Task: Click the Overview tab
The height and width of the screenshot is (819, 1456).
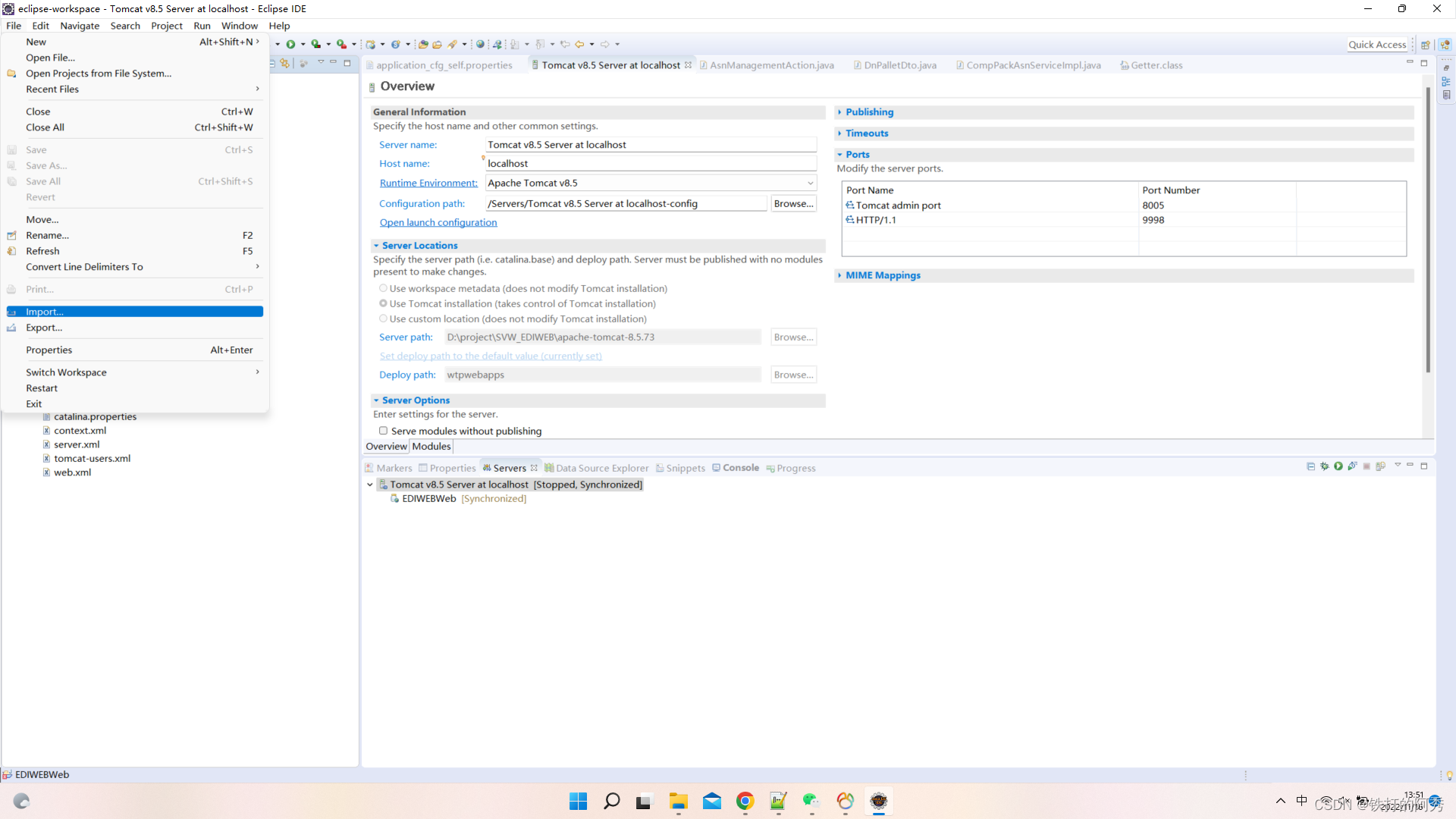Action: pos(387,446)
